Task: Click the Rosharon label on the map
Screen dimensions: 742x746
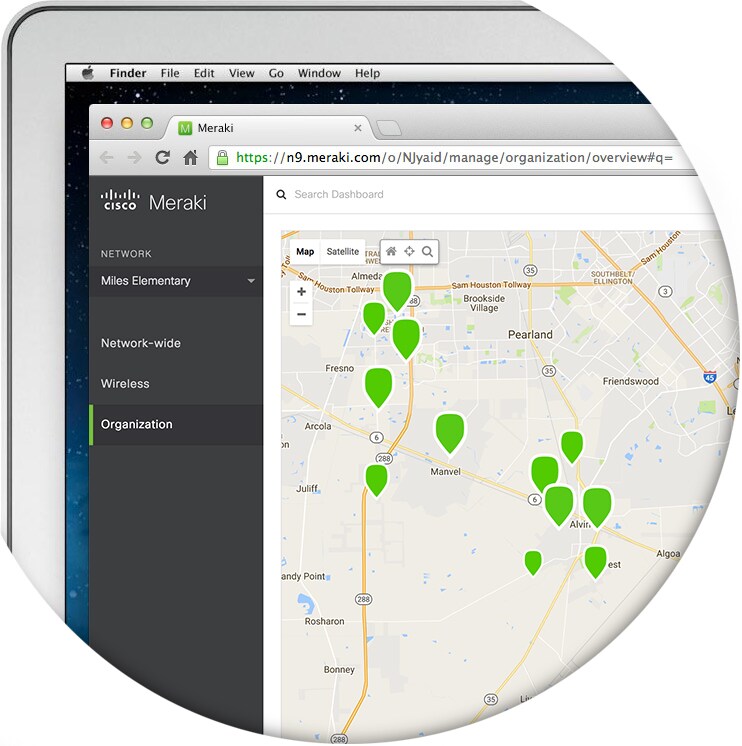Action: [324, 621]
